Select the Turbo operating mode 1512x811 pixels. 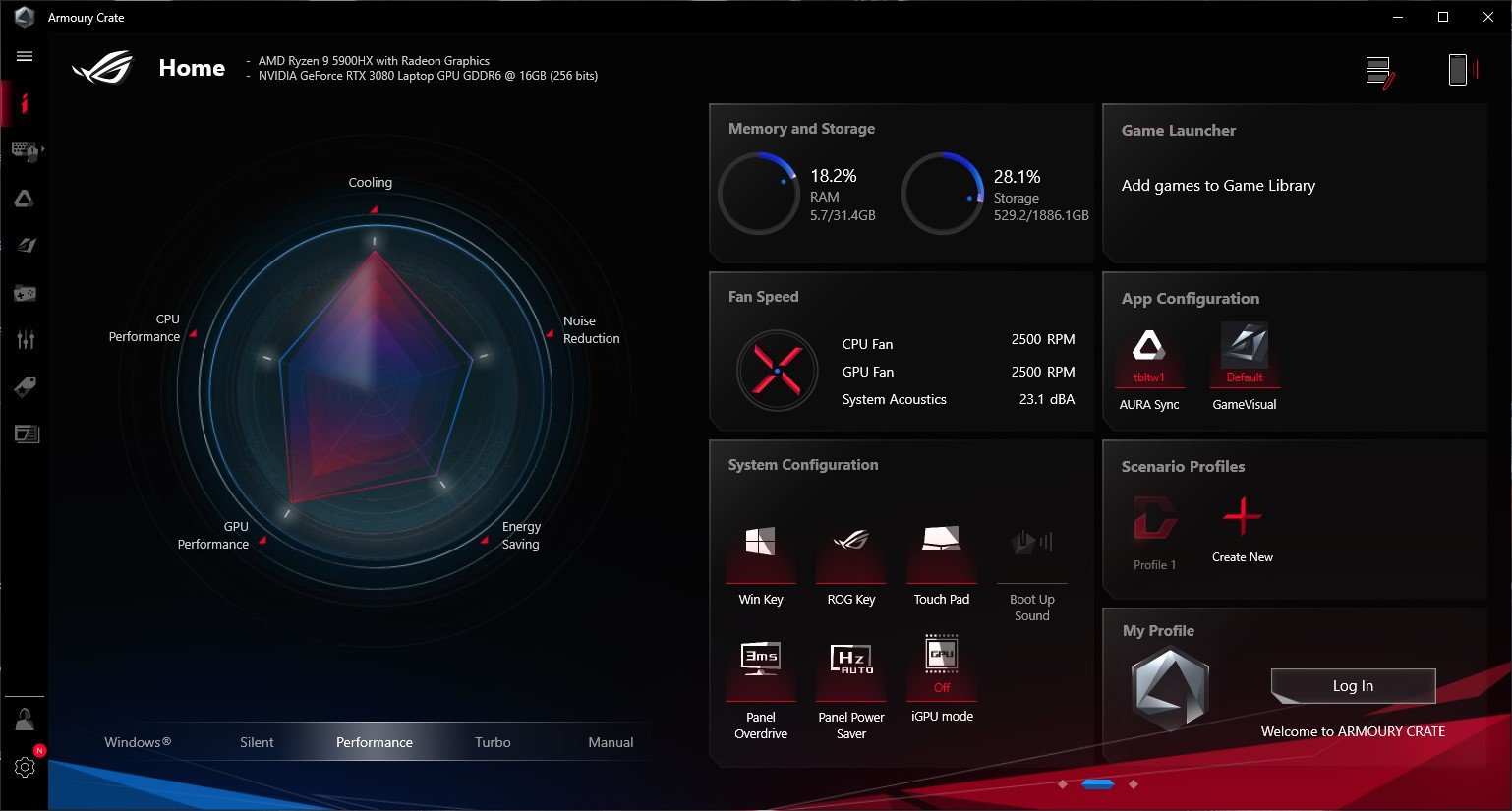click(493, 742)
